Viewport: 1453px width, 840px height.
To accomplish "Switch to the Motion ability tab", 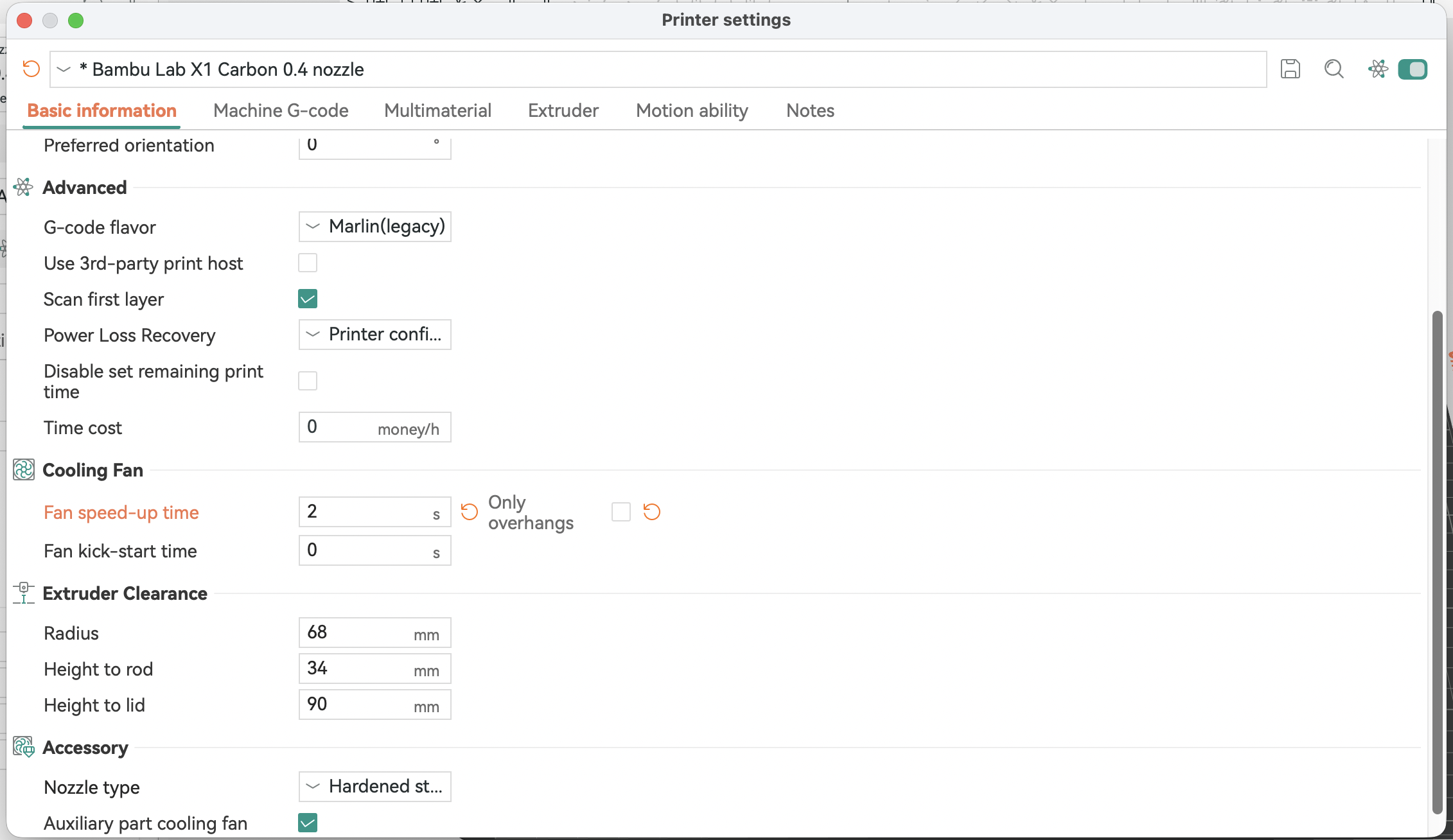I will pyautogui.click(x=692, y=110).
